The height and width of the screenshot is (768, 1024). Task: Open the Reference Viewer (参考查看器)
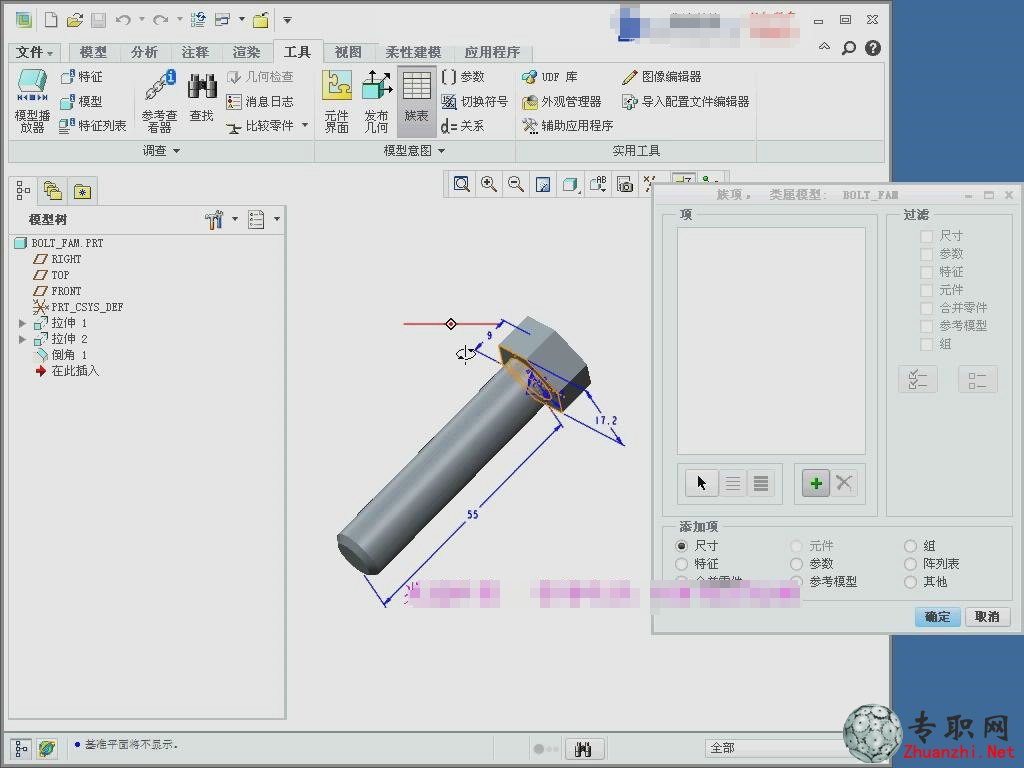pyautogui.click(x=159, y=101)
